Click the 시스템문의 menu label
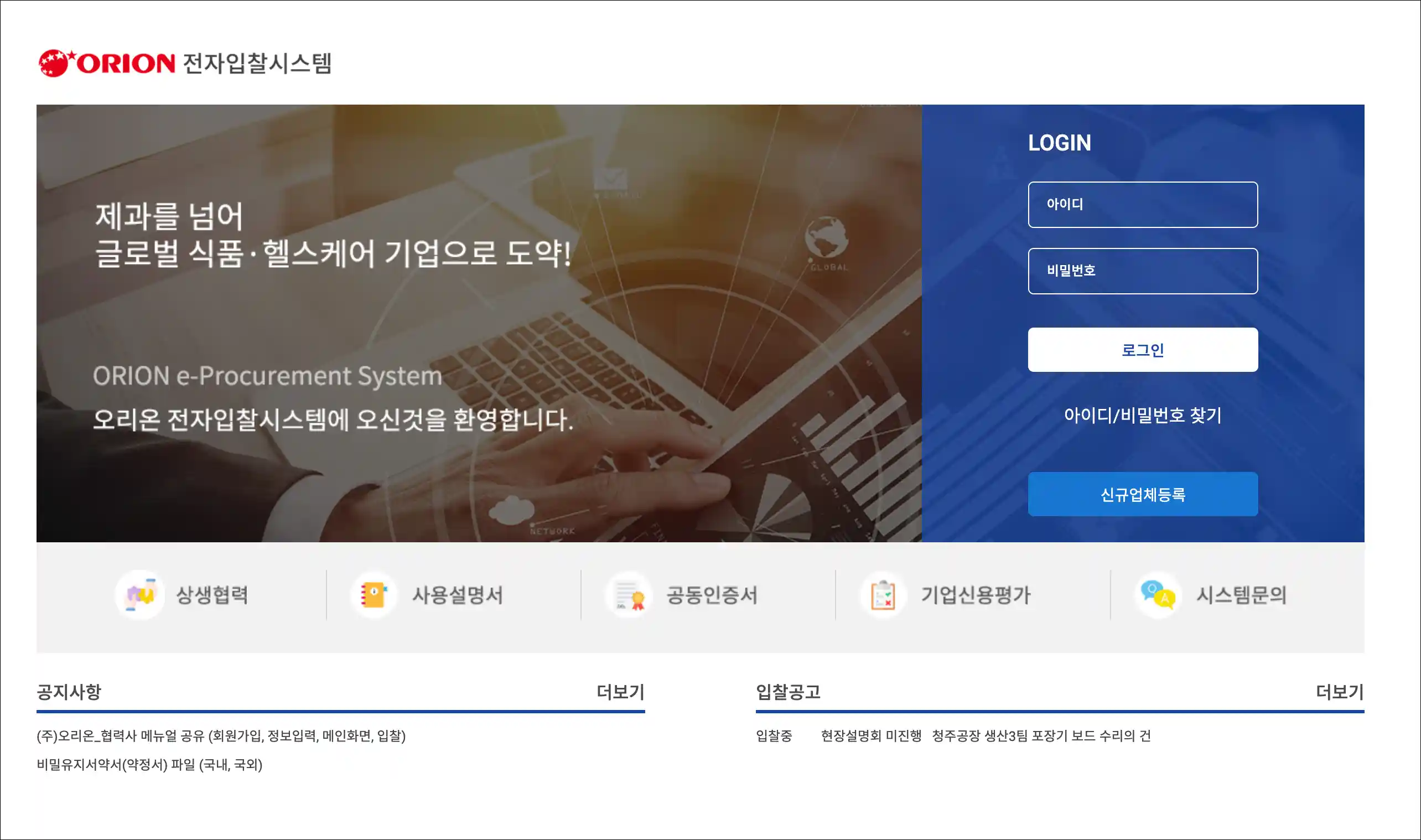1421x840 pixels. 1242,595
